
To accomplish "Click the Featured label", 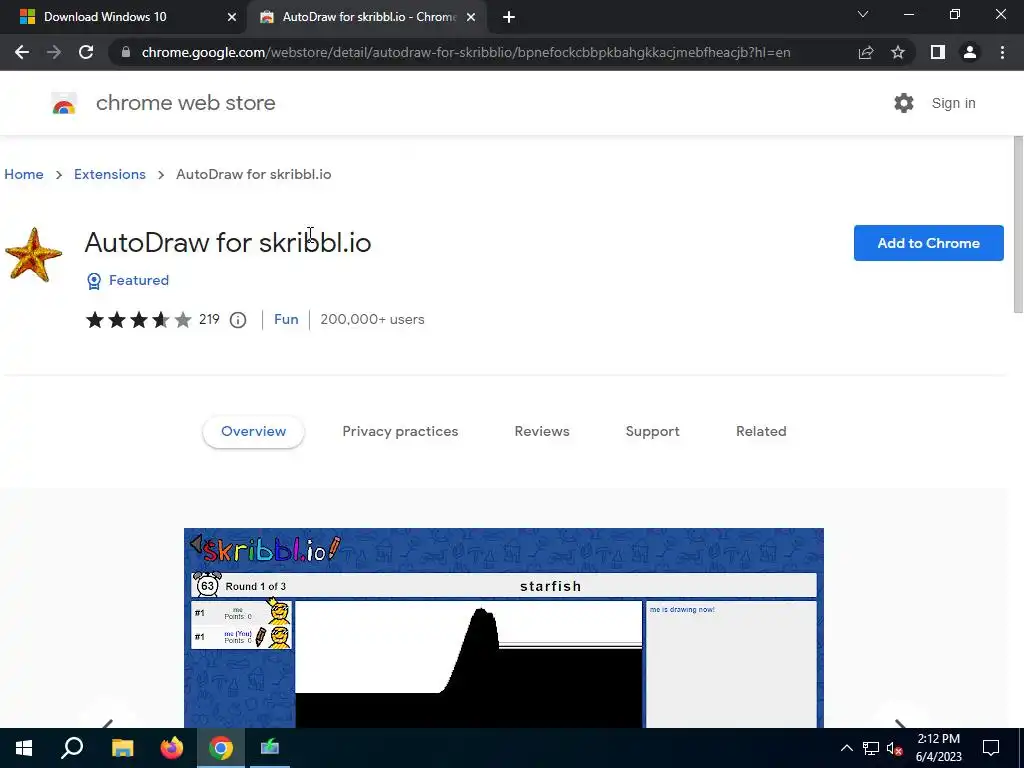I will coord(138,280).
